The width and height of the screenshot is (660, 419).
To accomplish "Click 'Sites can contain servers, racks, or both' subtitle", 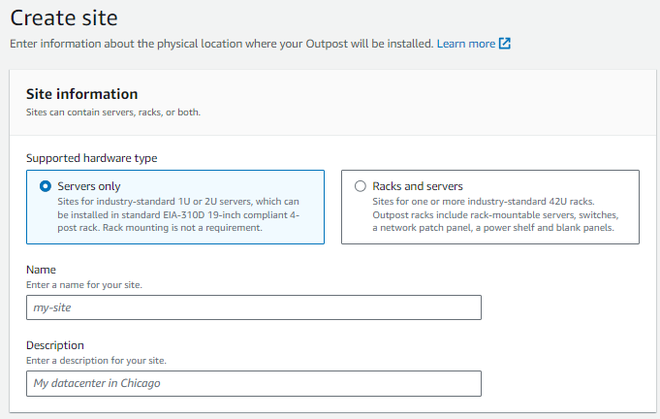I will coord(113,112).
